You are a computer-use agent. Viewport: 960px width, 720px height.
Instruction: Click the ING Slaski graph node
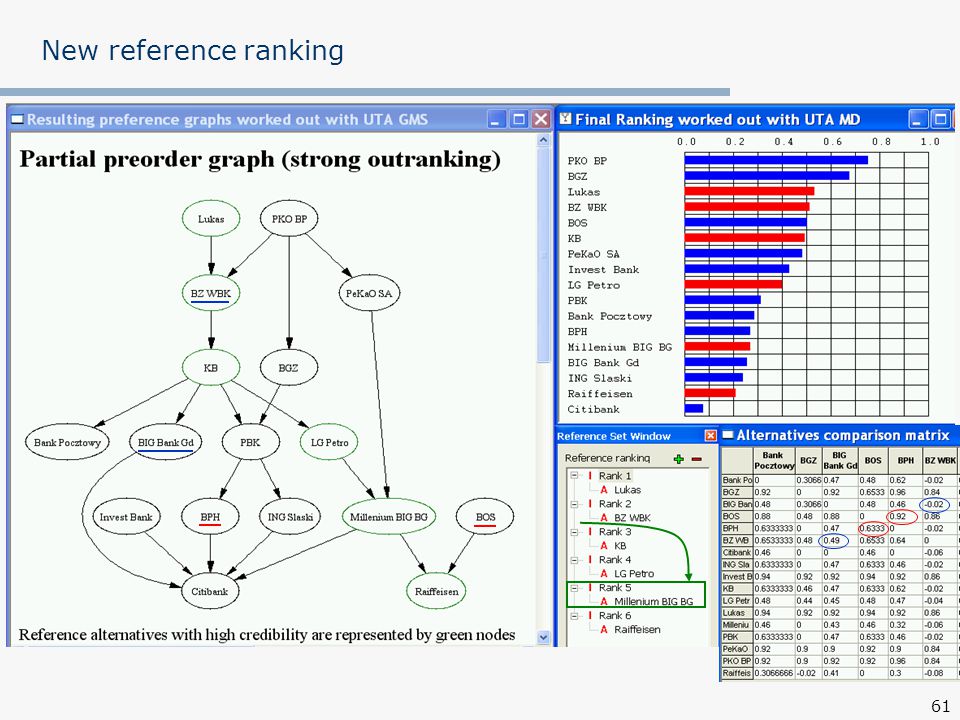tap(290, 517)
